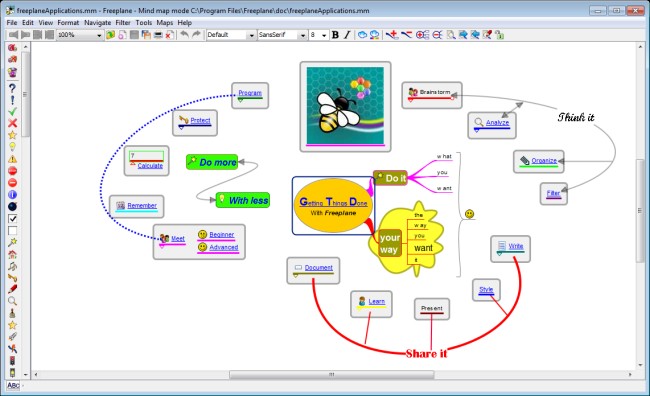Open the SansSerif font dropdown
The width and height of the screenshot is (650, 396).
point(303,35)
